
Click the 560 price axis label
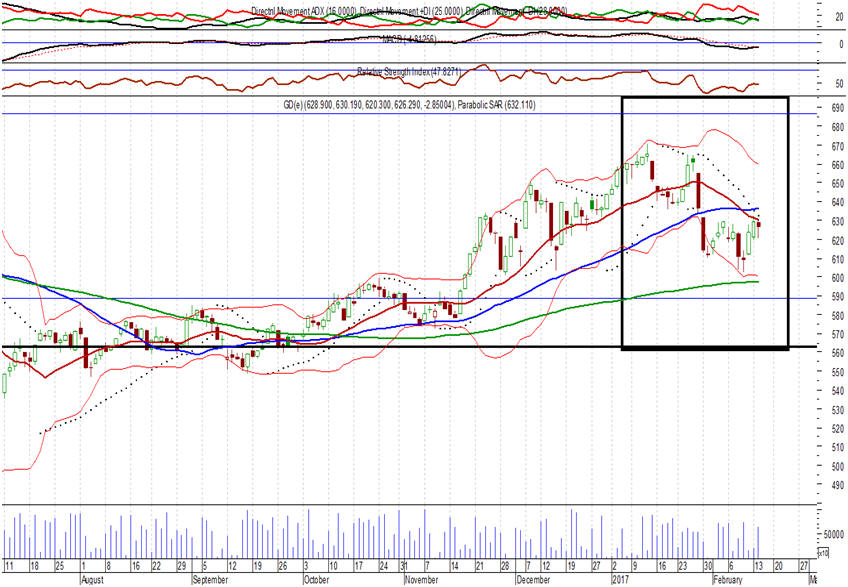[838, 353]
